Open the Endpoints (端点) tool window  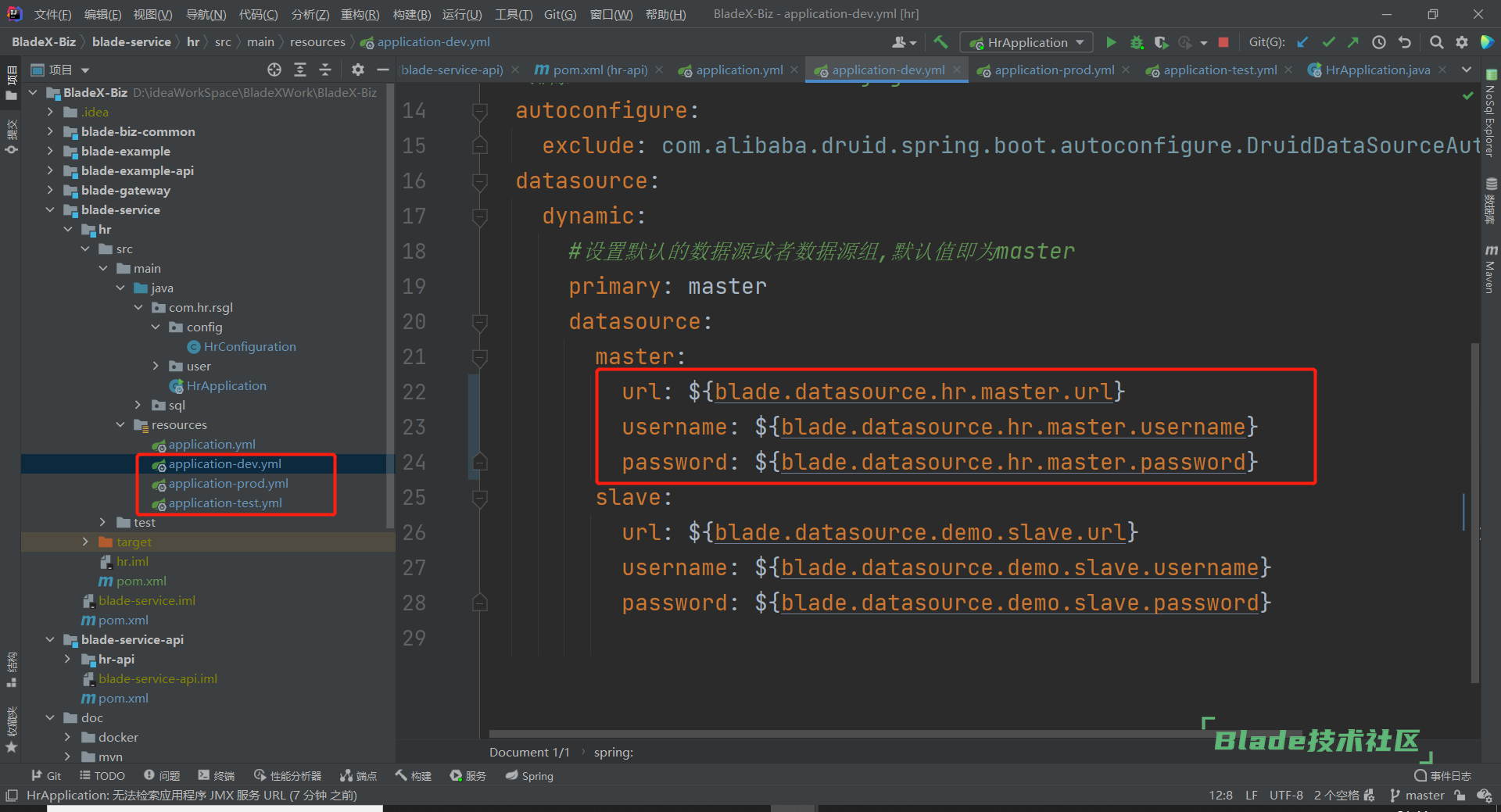click(359, 775)
